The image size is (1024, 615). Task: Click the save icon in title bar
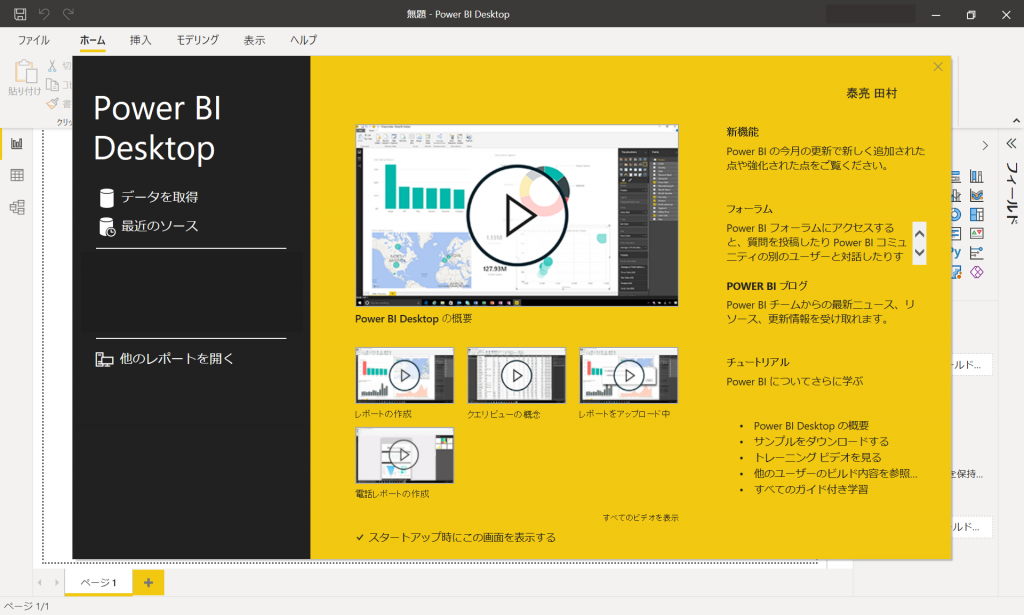(x=20, y=14)
